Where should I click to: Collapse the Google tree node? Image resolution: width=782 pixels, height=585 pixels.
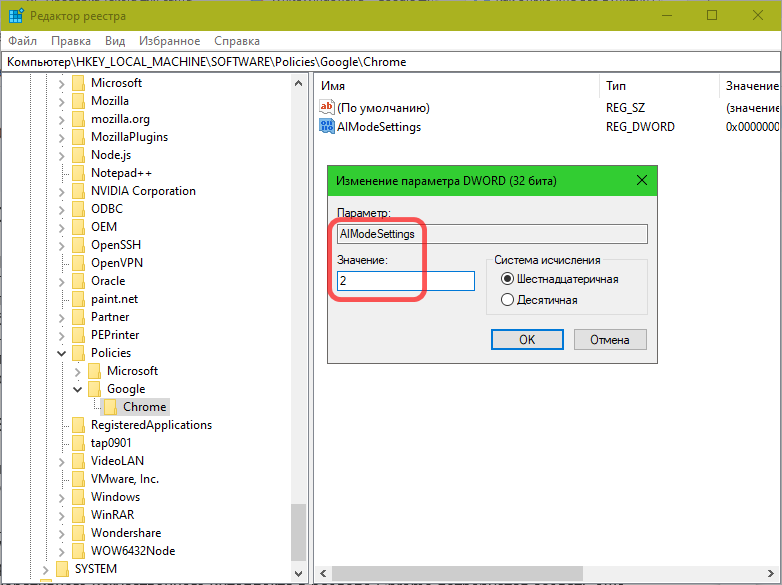78,389
